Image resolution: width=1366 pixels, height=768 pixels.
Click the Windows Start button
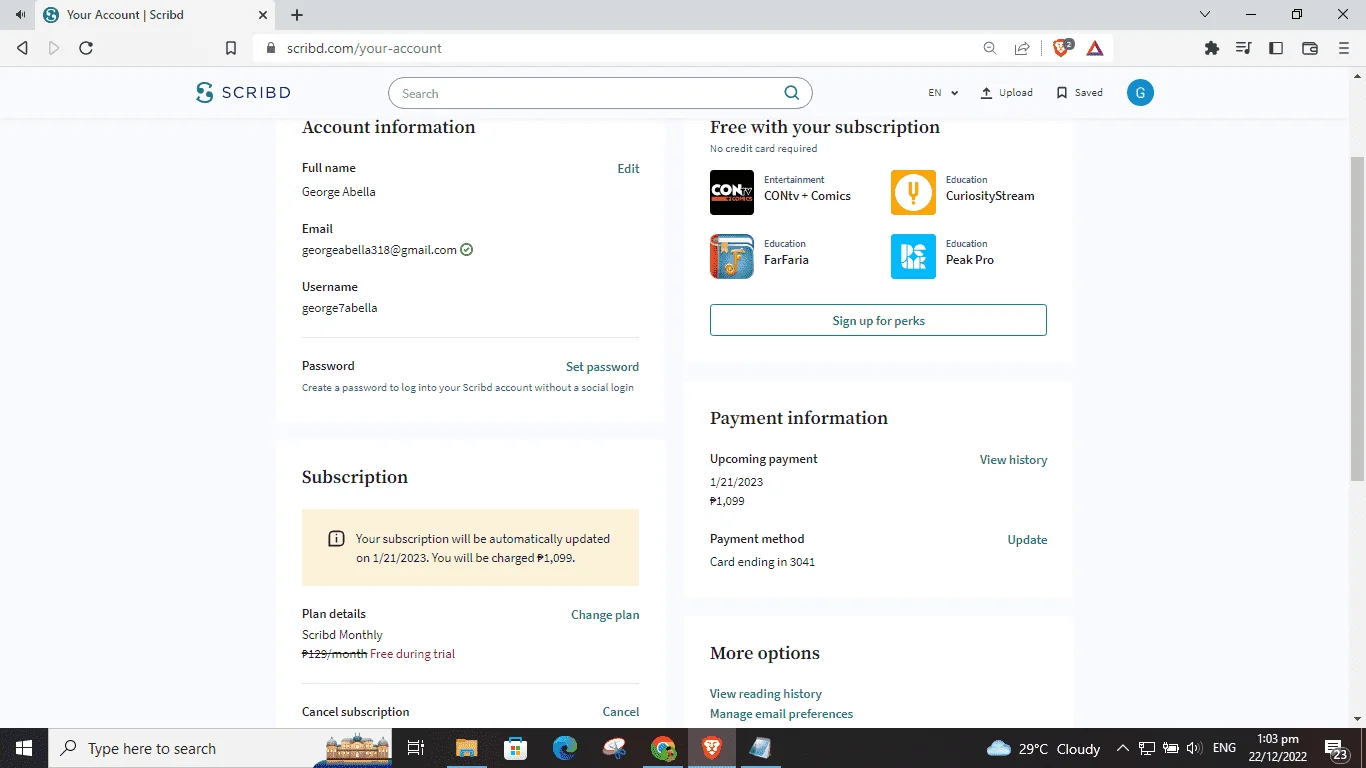coord(23,748)
